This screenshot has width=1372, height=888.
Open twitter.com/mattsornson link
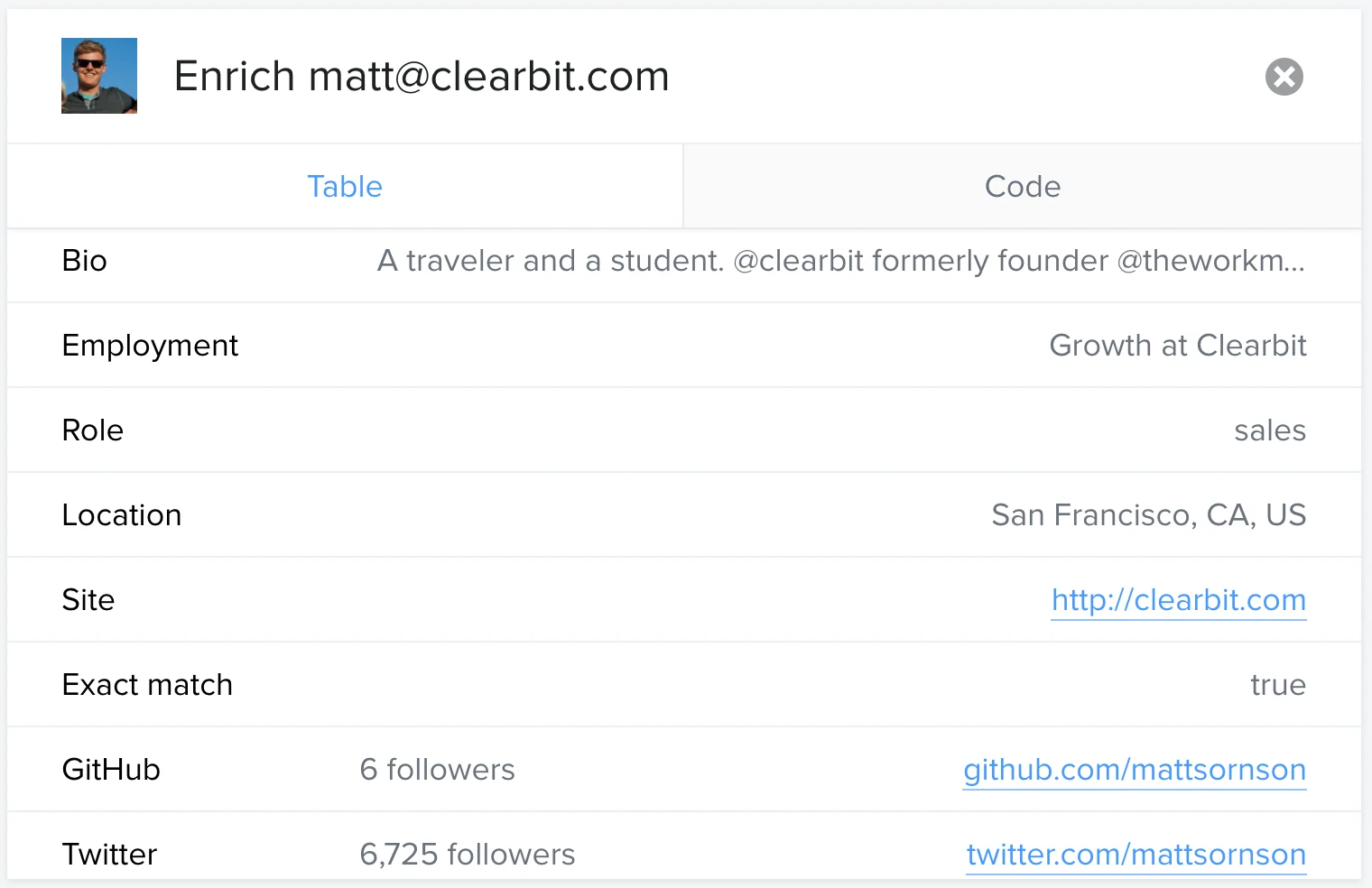[x=1136, y=855]
